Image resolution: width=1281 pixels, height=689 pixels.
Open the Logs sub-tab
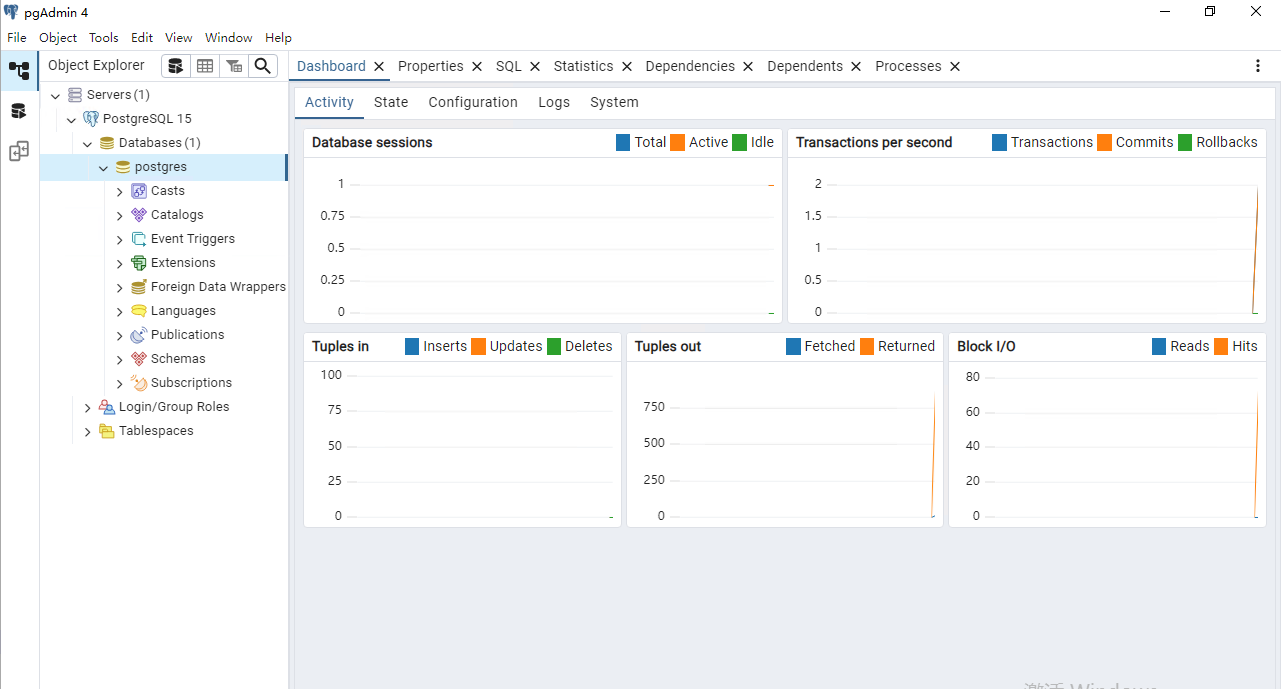(554, 102)
